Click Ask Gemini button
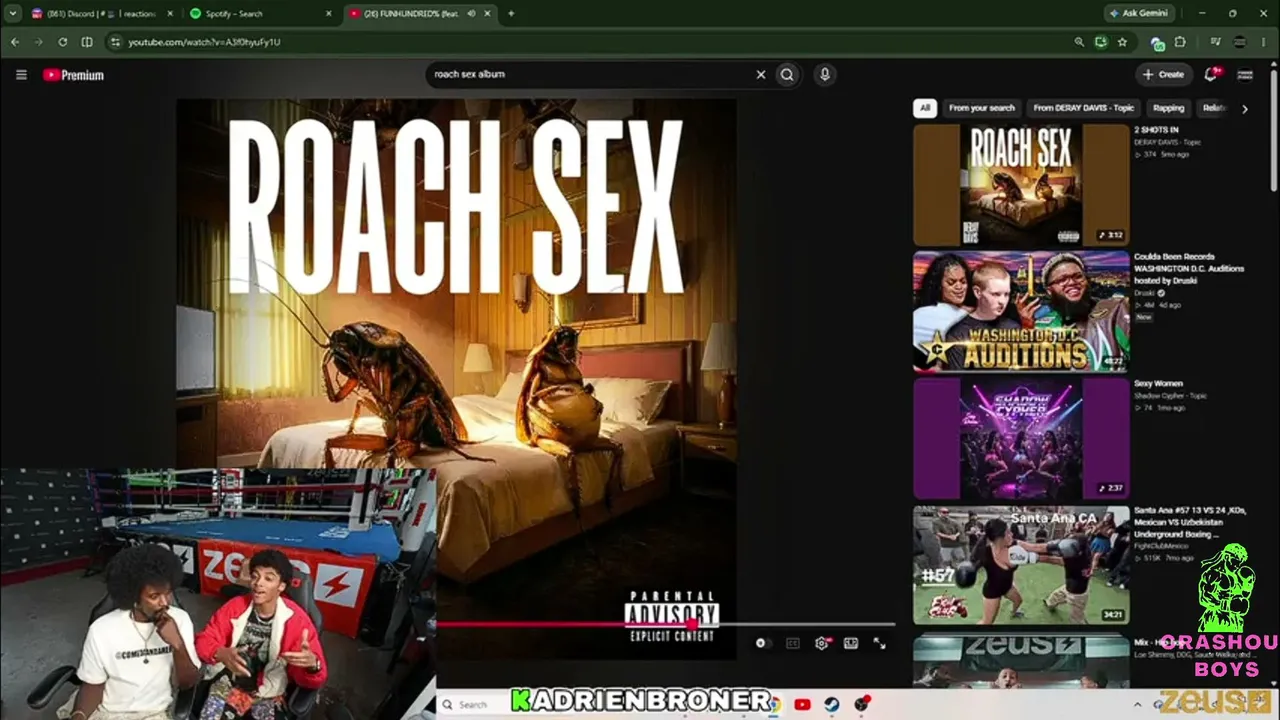Viewport: 1280px width, 720px height. (1142, 14)
